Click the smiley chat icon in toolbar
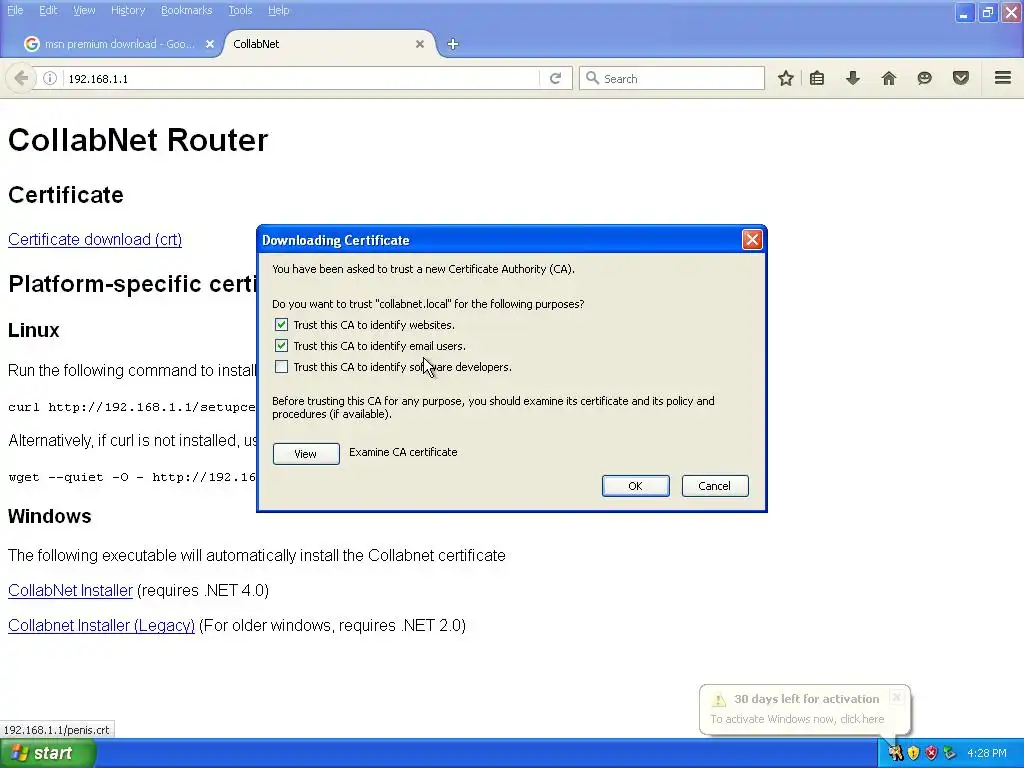This screenshot has width=1024, height=768. (x=924, y=78)
